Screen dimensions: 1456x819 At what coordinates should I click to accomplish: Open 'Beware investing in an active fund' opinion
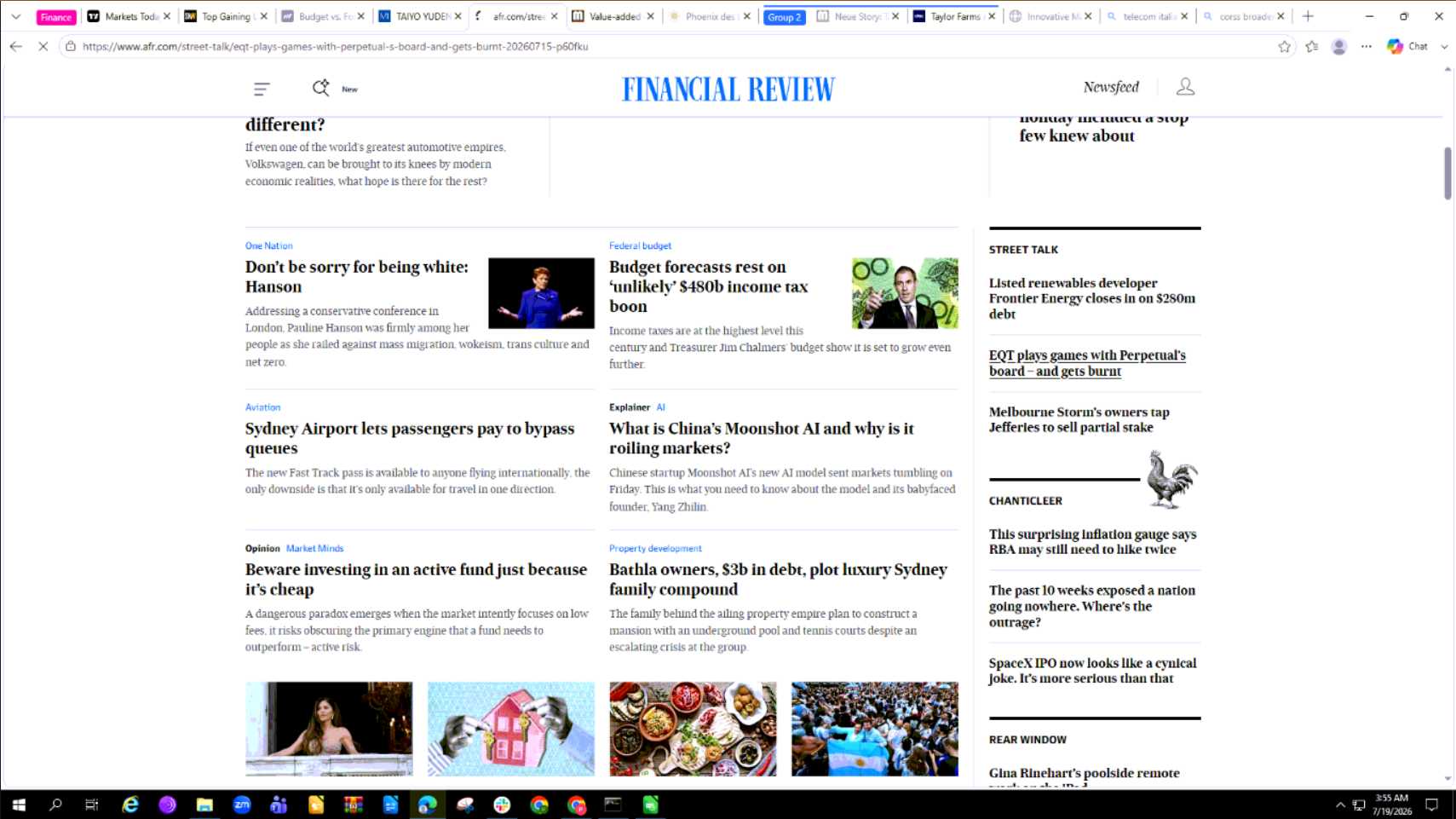416,580
